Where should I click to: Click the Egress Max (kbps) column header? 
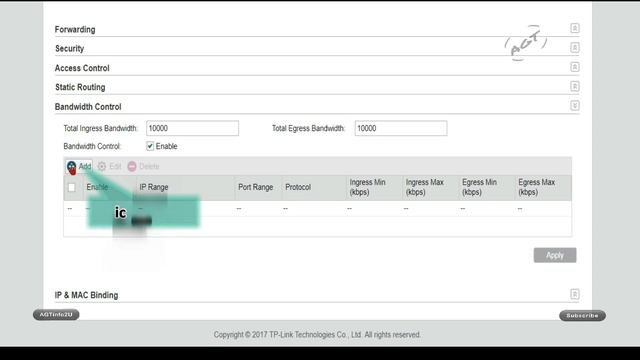tap(536, 187)
